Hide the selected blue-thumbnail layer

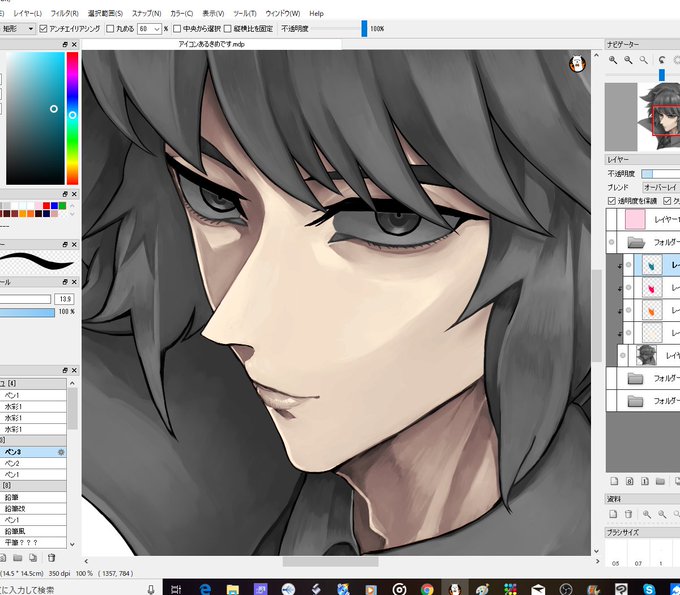pos(628,265)
